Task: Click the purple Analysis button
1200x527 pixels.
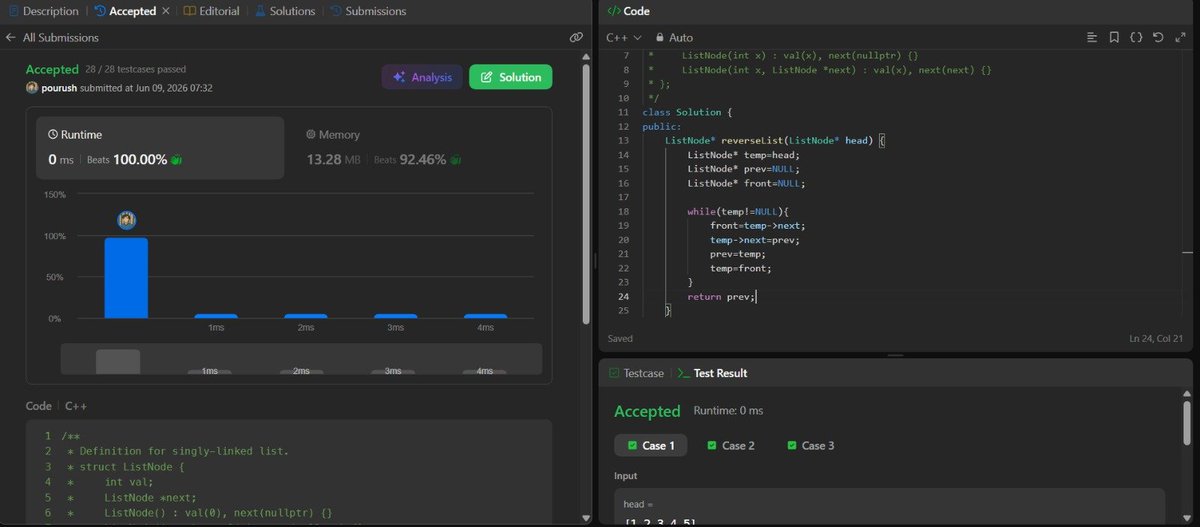Action: click(421, 77)
